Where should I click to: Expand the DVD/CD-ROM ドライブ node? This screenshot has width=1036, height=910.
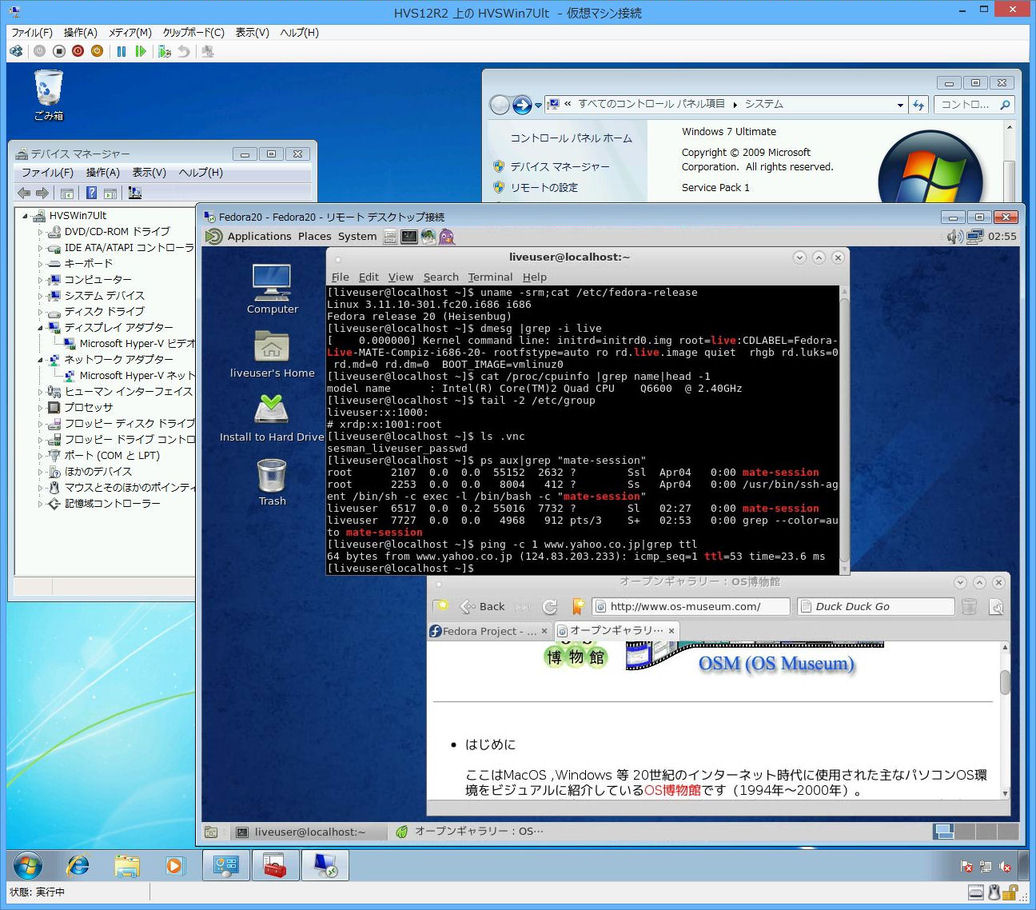(40, 232)
